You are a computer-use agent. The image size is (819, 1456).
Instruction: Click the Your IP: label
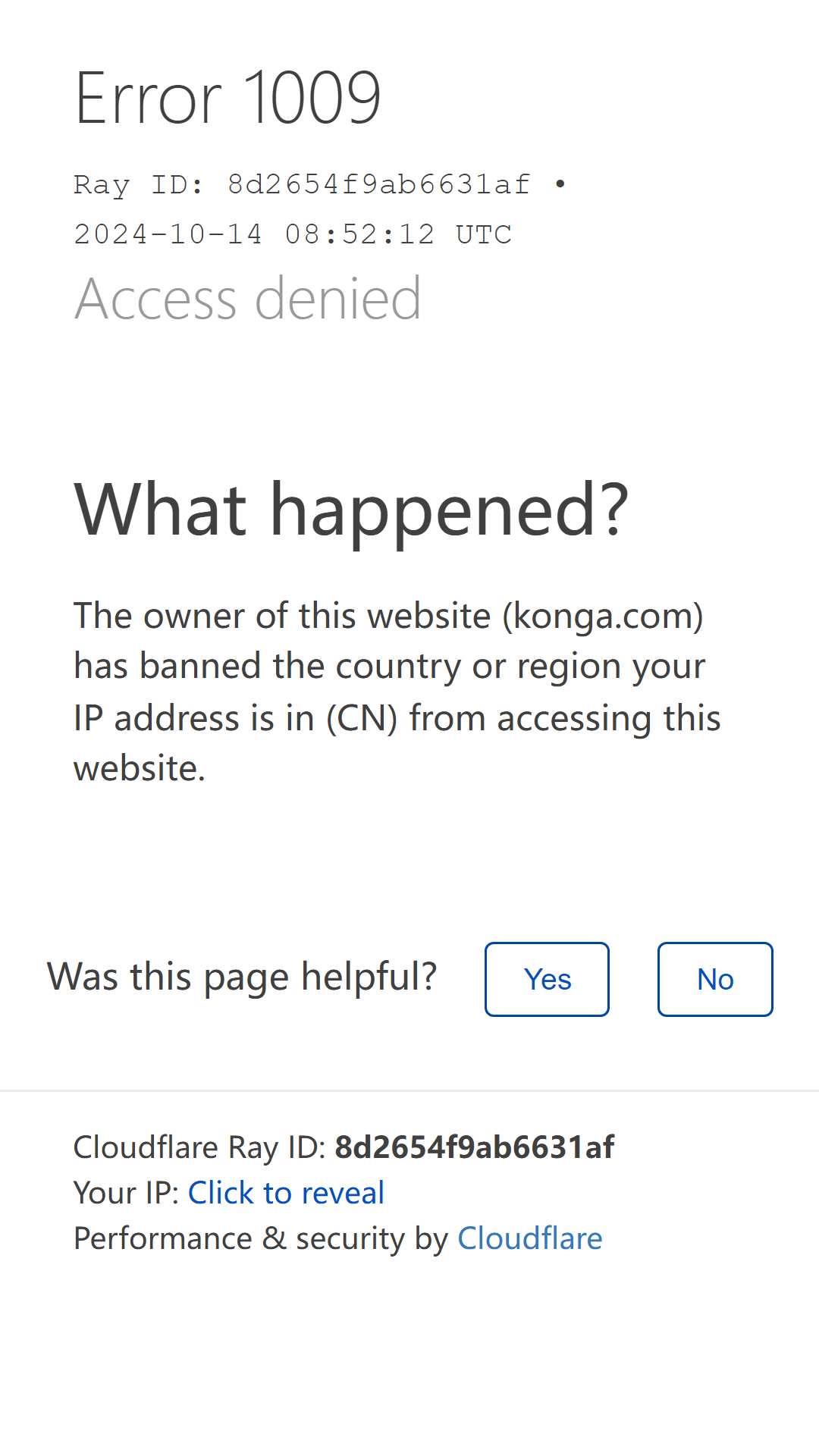tap(126, 1193)
